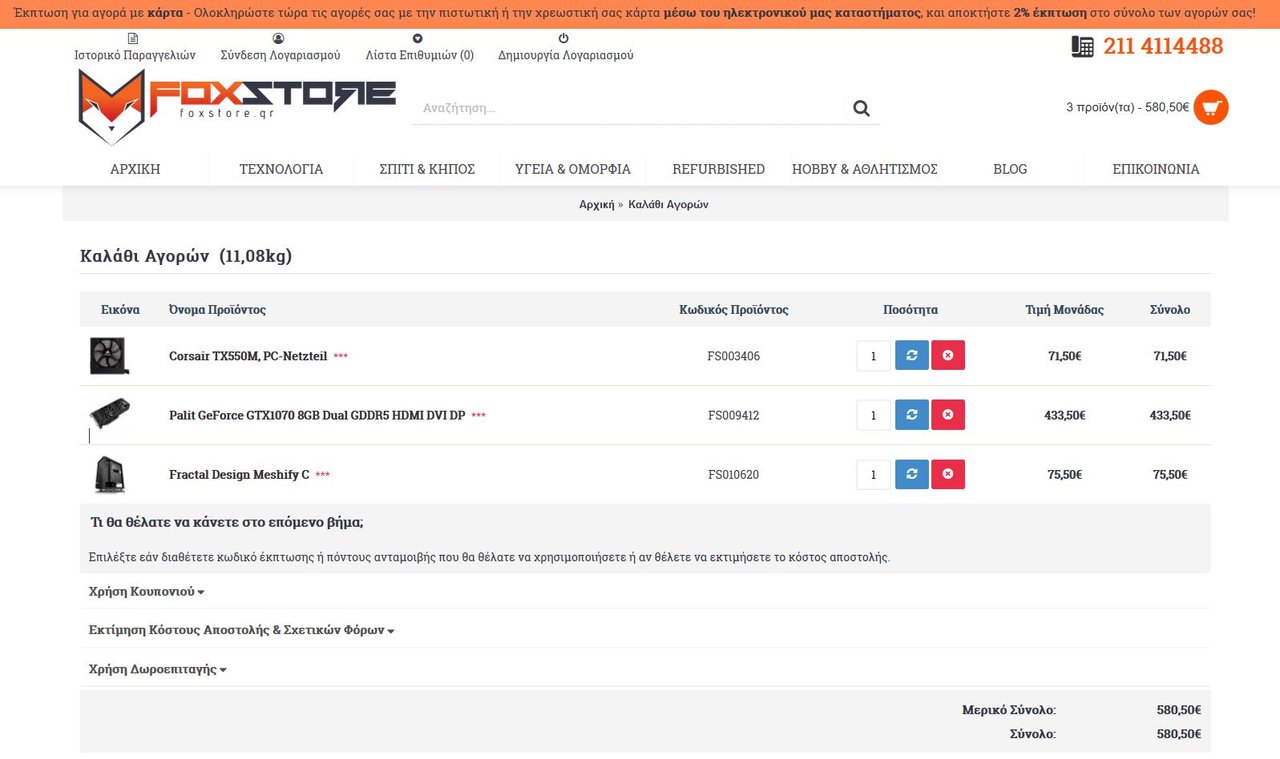Remove Palit GeForce GTX1070 from the cart

[948, 415]
